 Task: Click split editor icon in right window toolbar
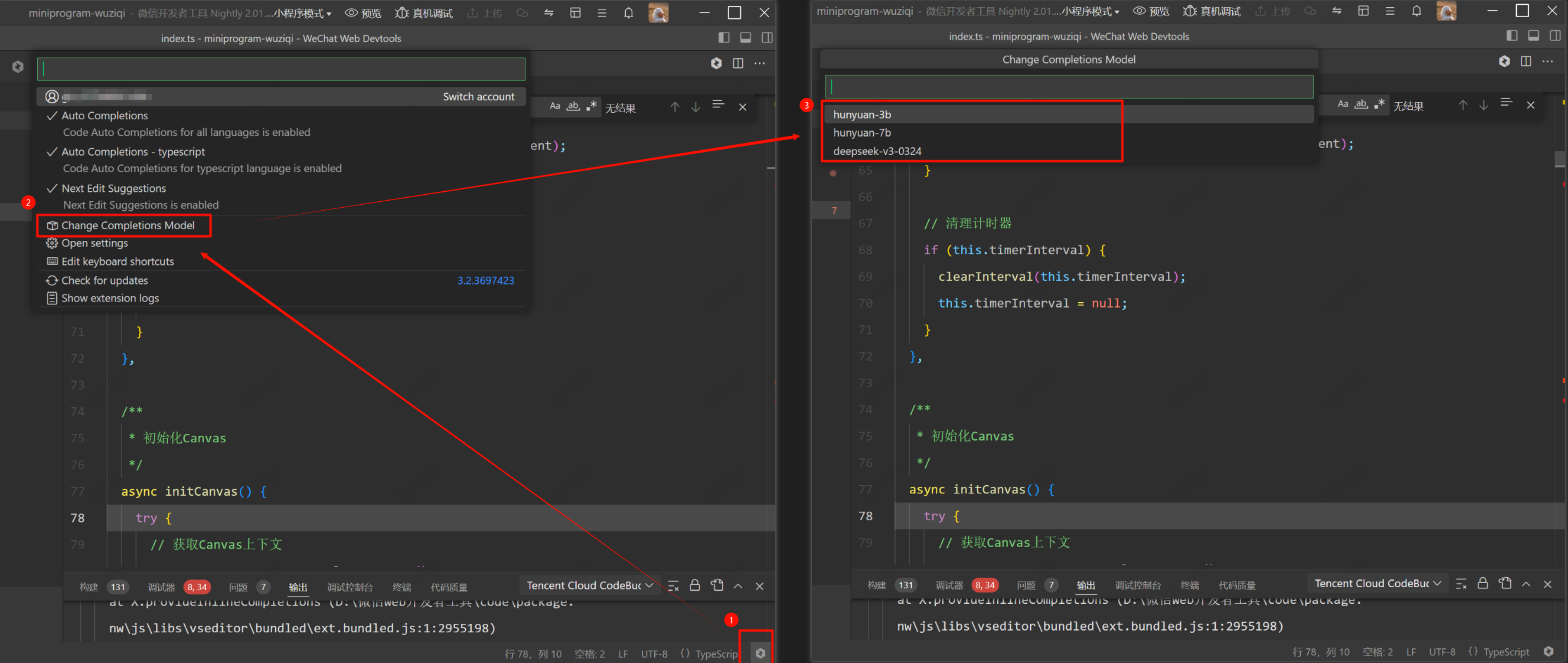[x=1526, y=61]
